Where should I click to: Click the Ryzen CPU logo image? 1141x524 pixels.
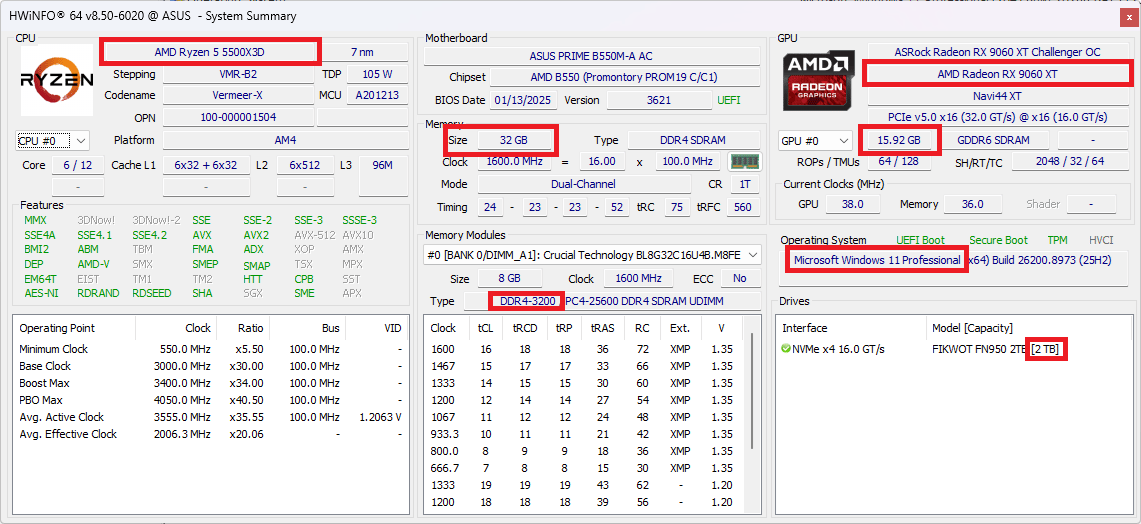coord(57,79)
